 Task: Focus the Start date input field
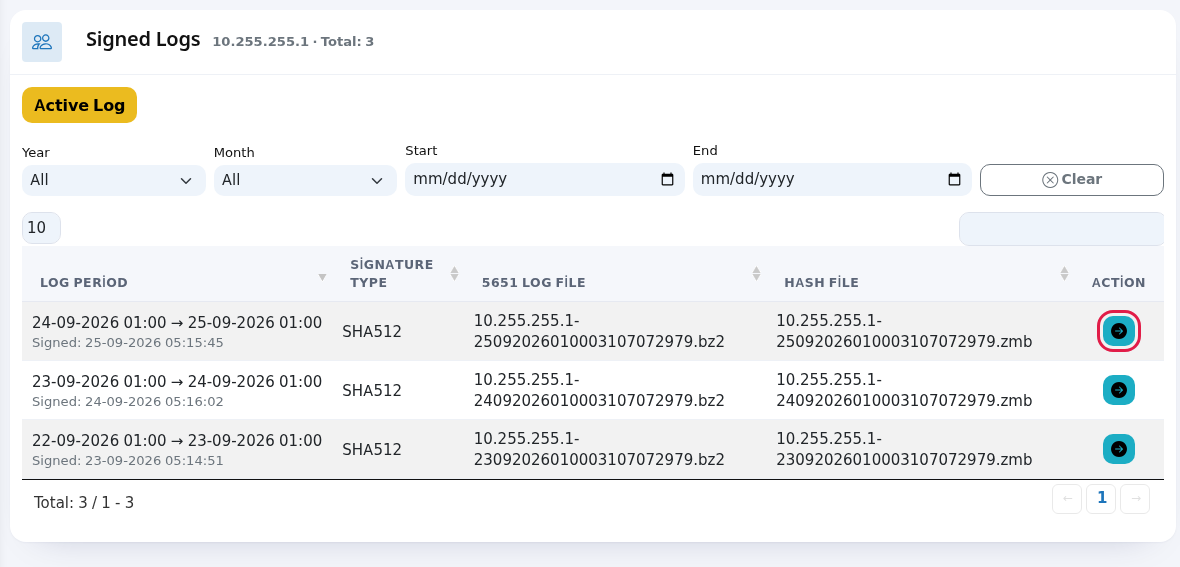[x=545, y=179]
